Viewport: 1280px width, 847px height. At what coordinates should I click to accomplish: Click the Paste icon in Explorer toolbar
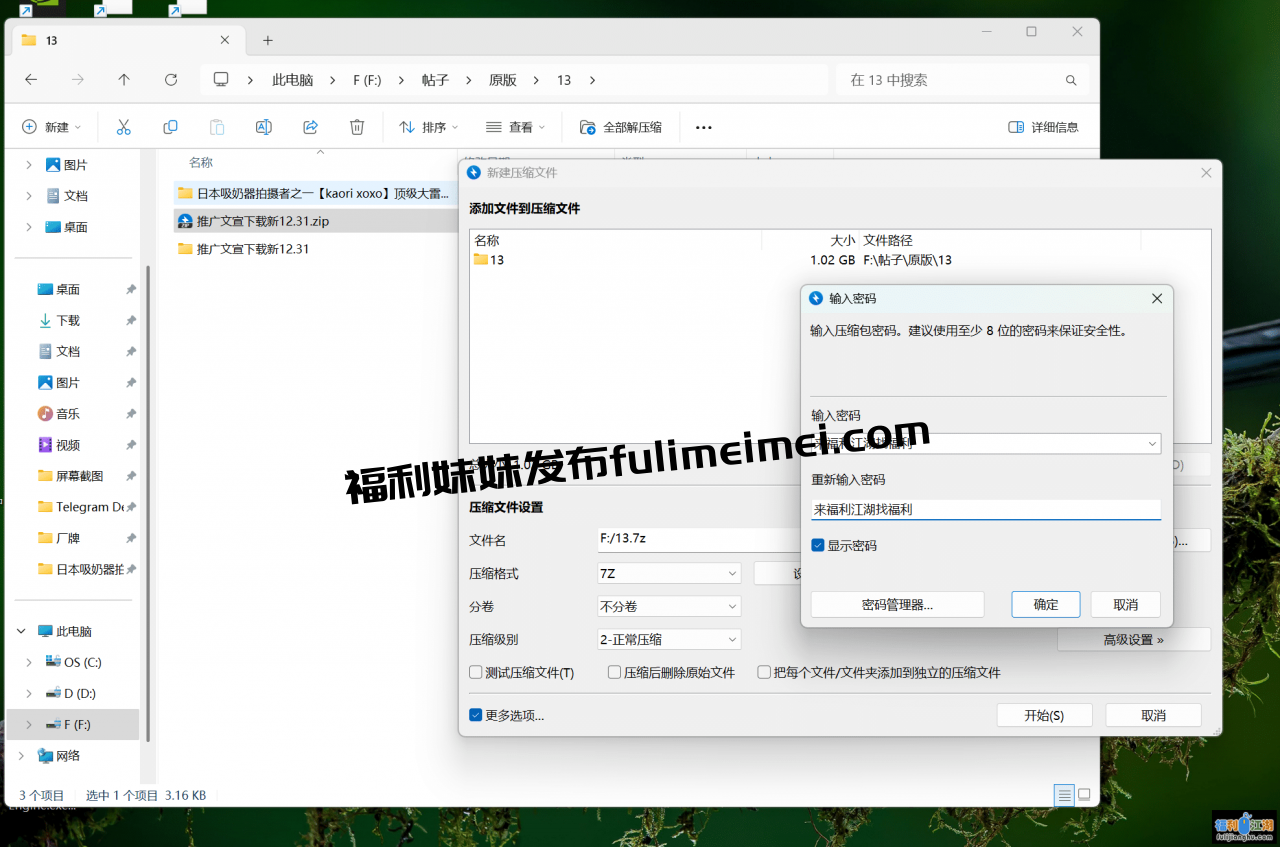pos(217,127)
